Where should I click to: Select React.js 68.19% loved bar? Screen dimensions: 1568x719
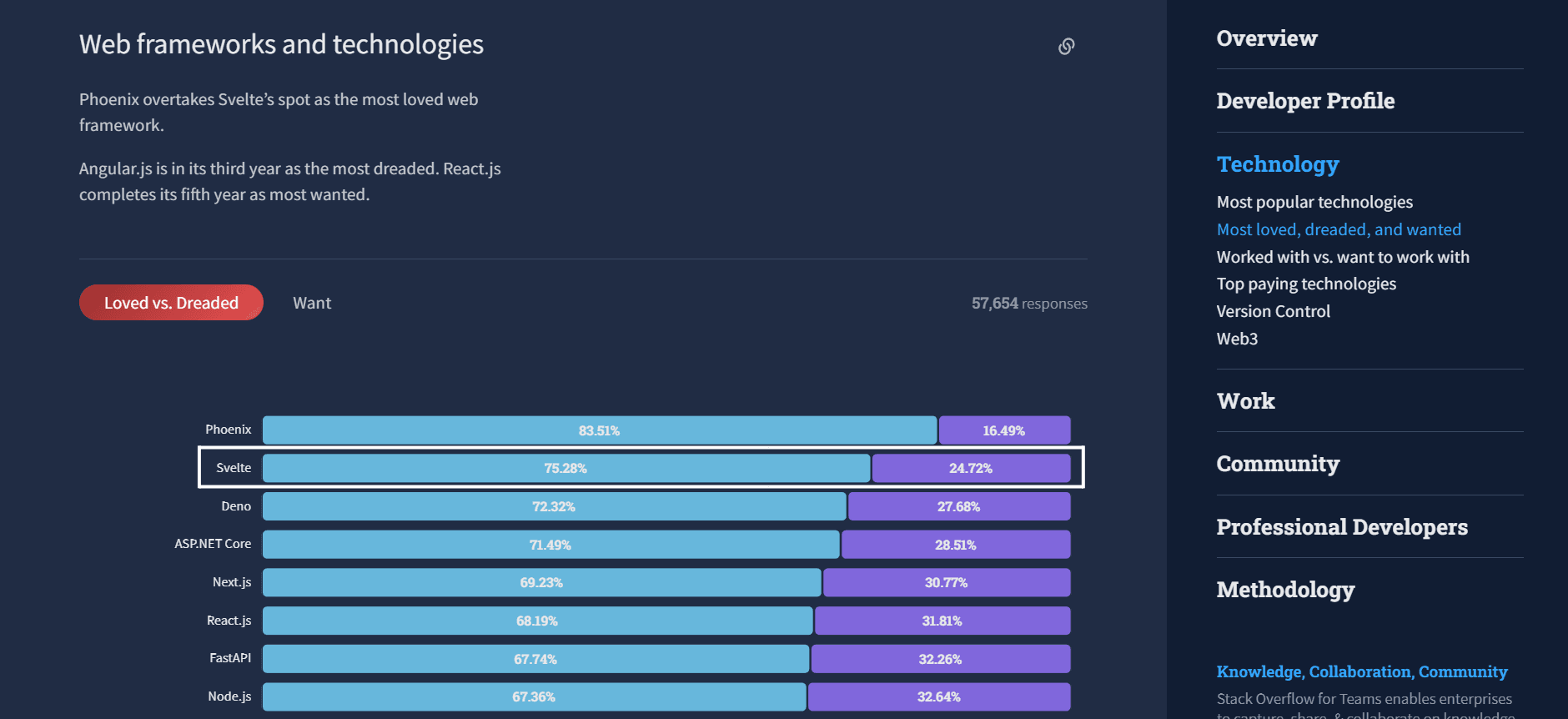[x=537, y=621]
